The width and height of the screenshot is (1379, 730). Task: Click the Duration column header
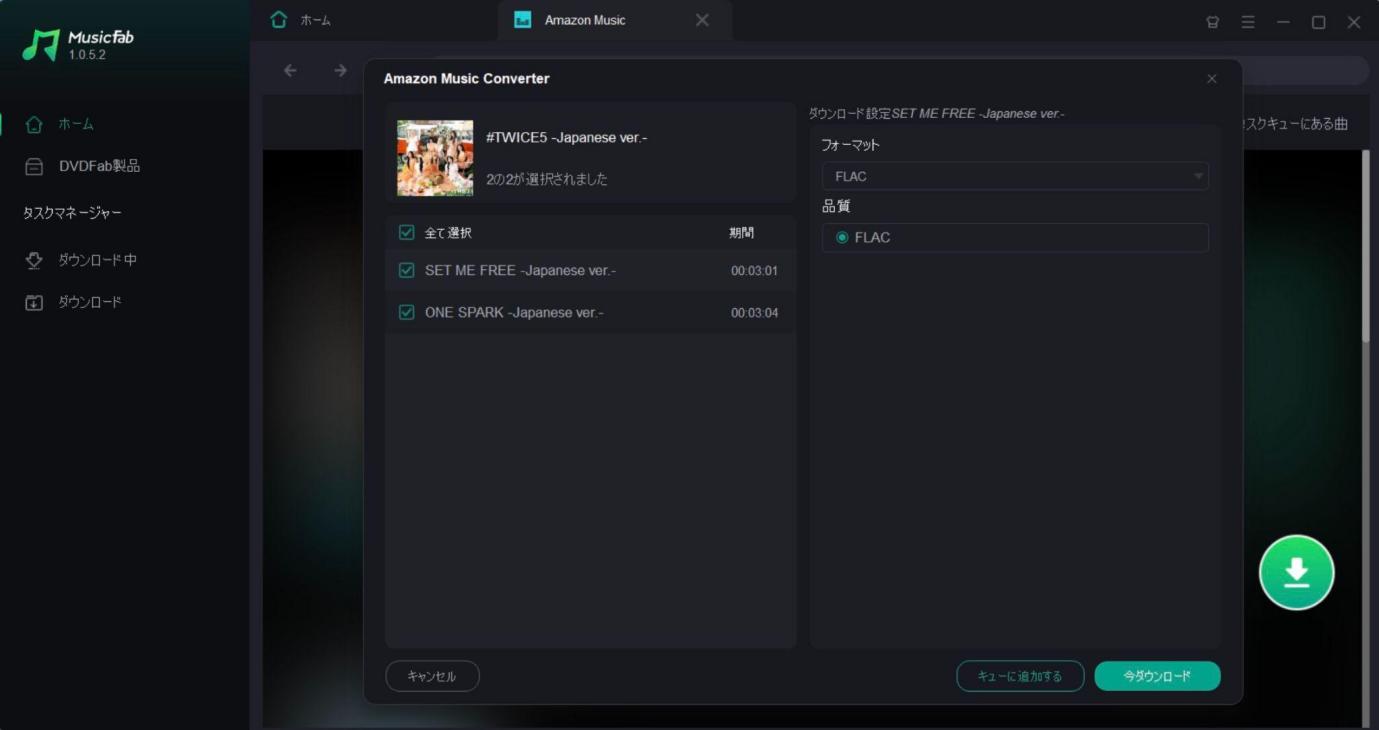tap(742, 232)
